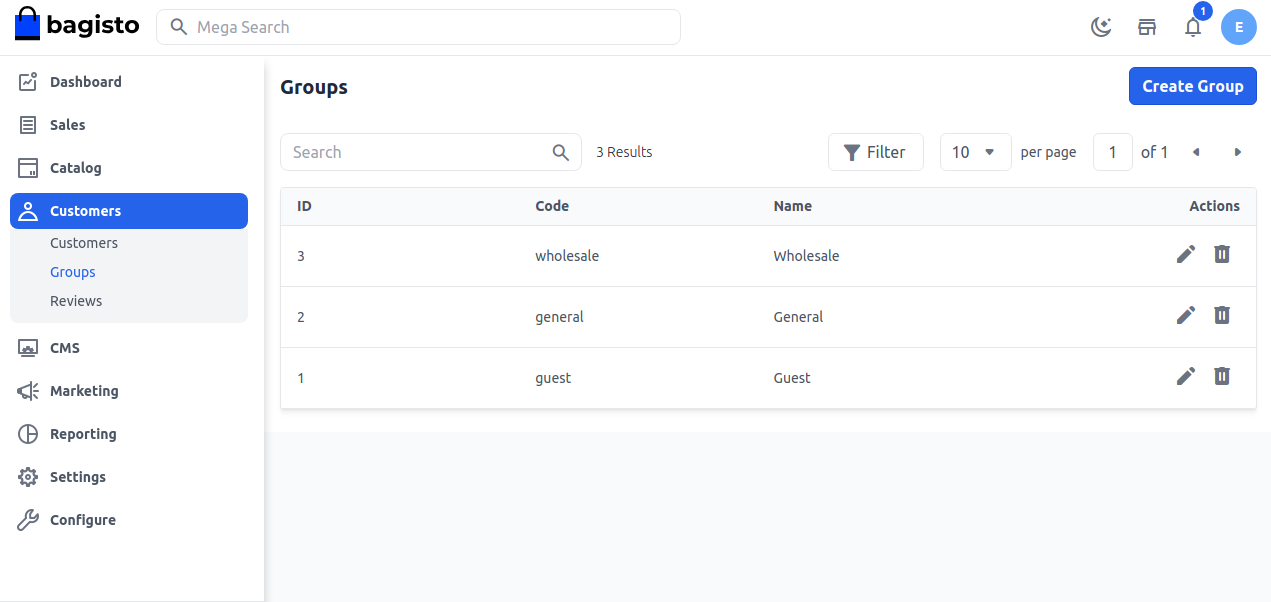Select Customers submenu under Customers
Screen dimensions: 1271x602
coord(84,242)
